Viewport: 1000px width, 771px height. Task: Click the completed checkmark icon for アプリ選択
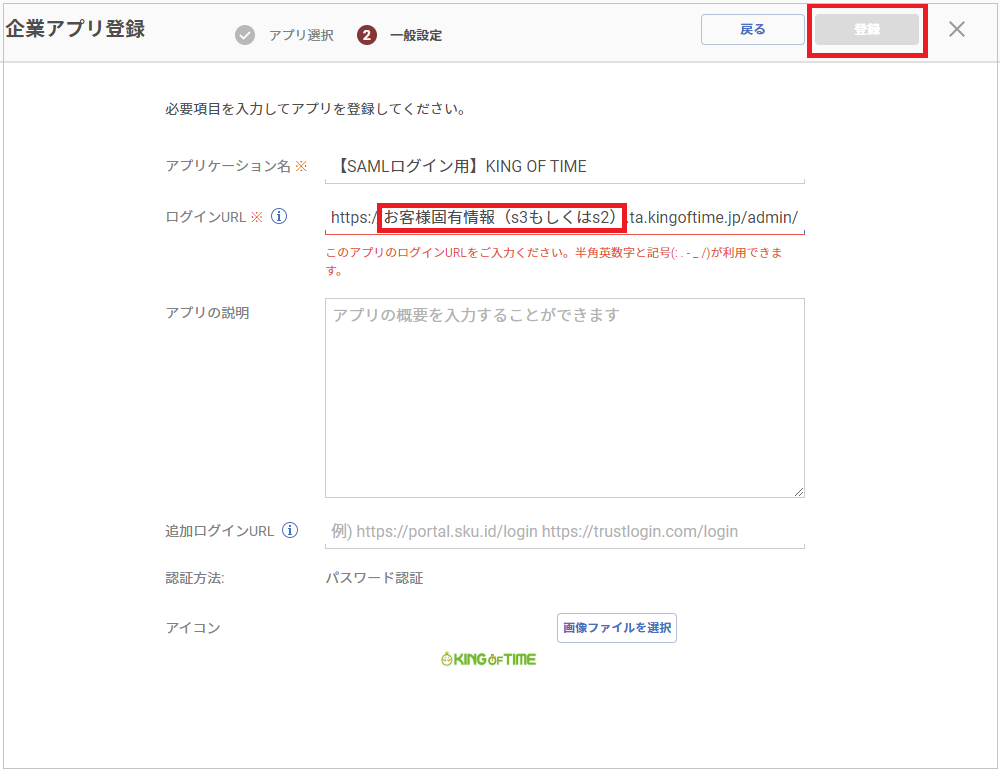tap(245, 35)
